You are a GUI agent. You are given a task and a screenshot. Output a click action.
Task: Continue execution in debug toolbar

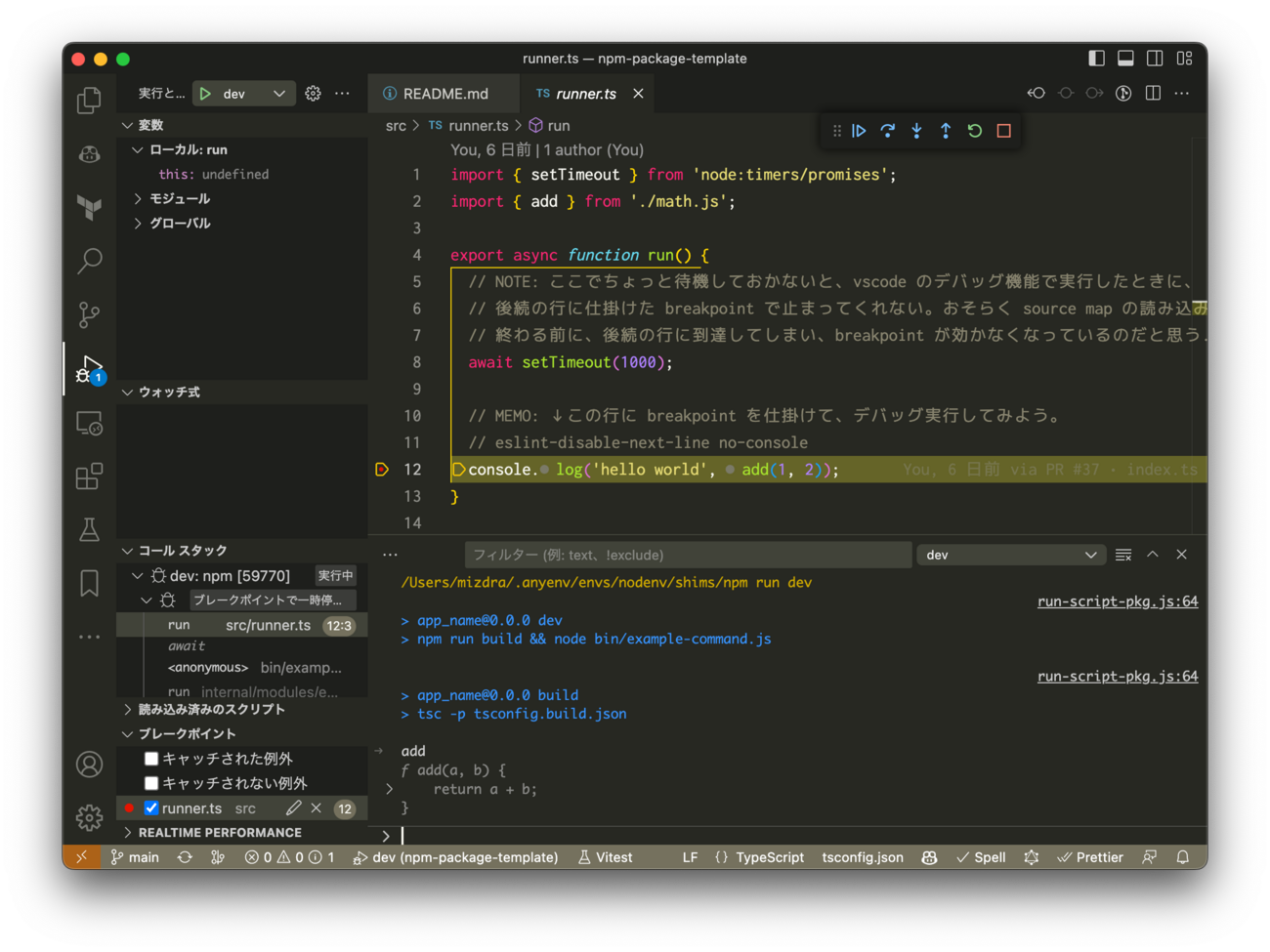[859, 131]
